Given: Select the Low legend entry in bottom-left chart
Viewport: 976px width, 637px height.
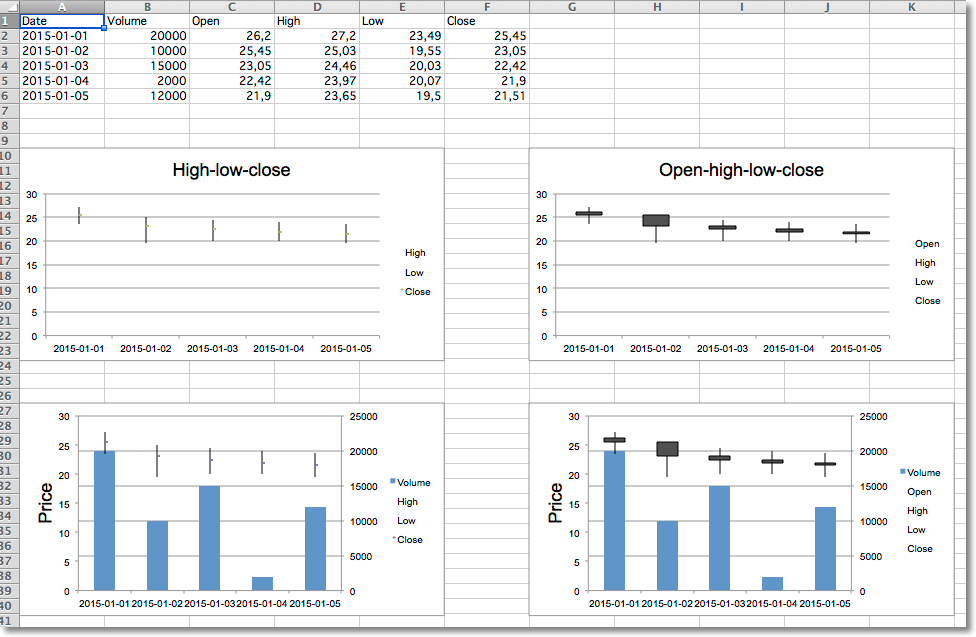Looking at the screenshot, I should [x=407, y=520].
